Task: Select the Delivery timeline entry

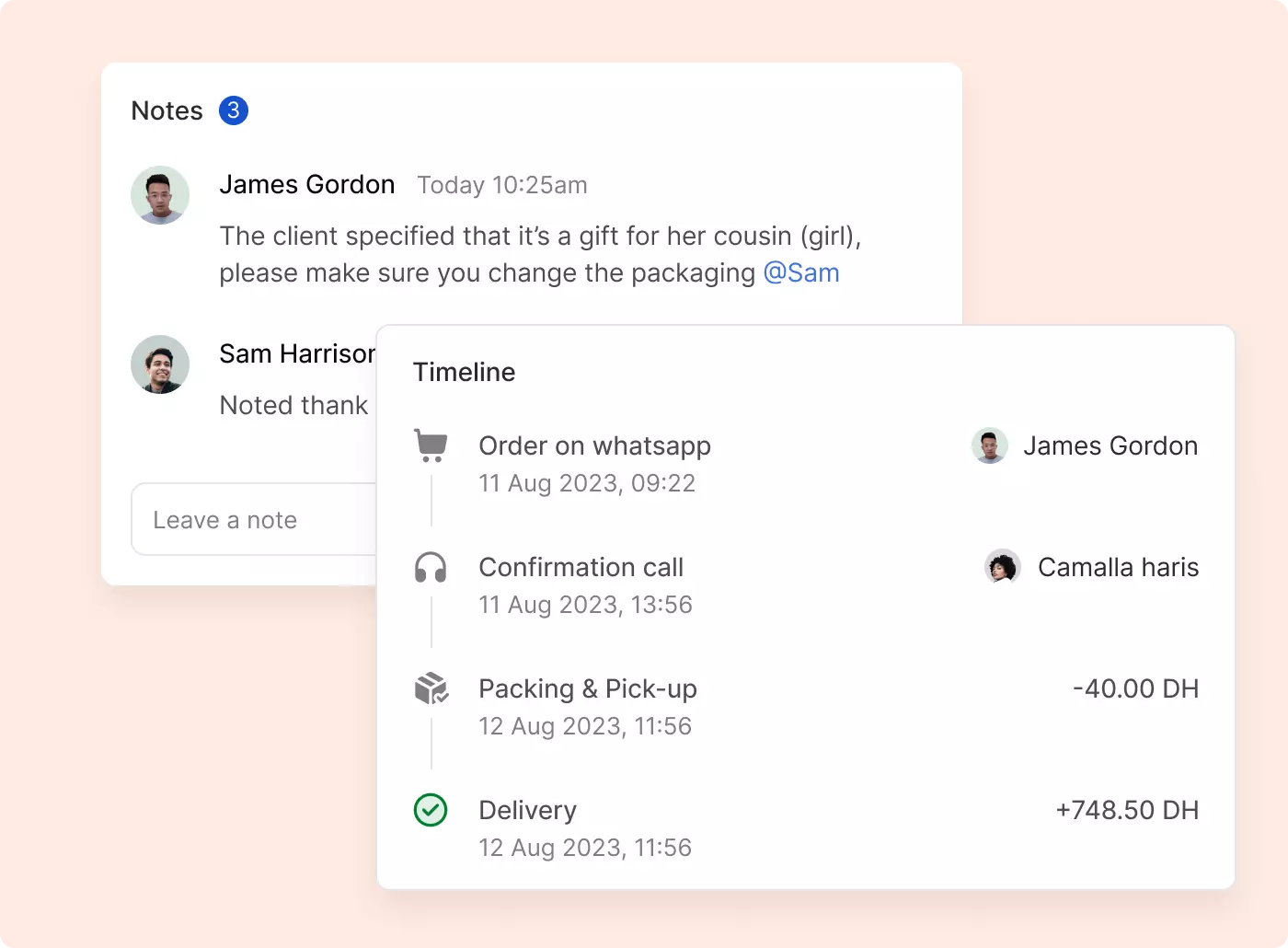Action: coord(527,811)
